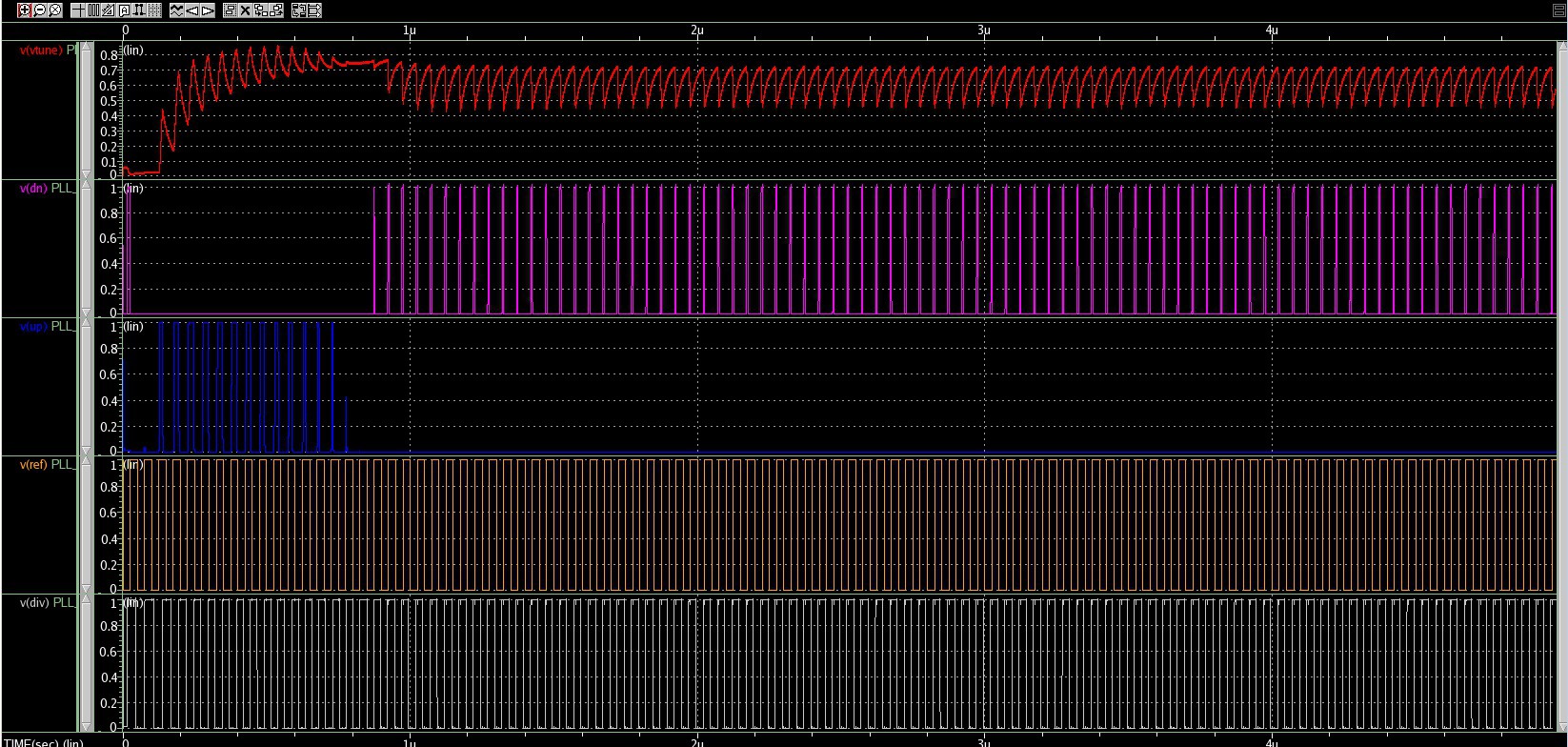Select the v(ref) signal label
The height and width of the screenshot is (747, 1568).
click(32, 465)
